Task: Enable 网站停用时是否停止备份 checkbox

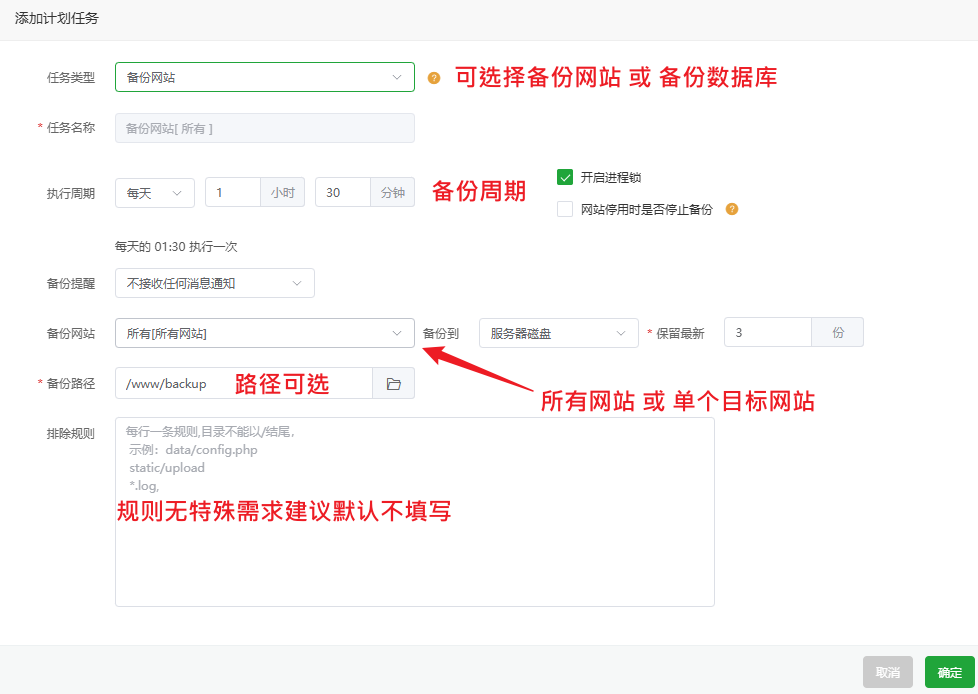Action: (x=565, y=209)
